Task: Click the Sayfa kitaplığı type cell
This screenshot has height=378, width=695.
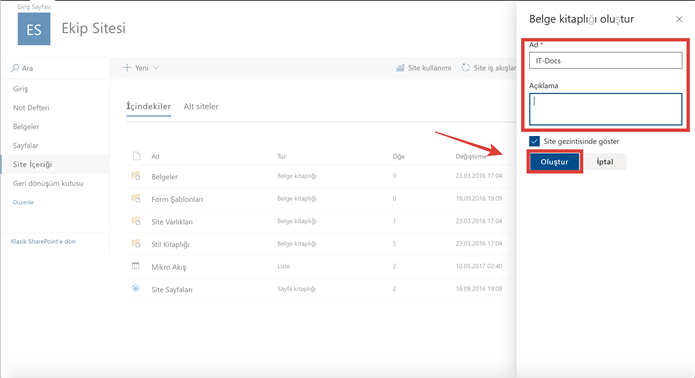Action: click(297, 289)
